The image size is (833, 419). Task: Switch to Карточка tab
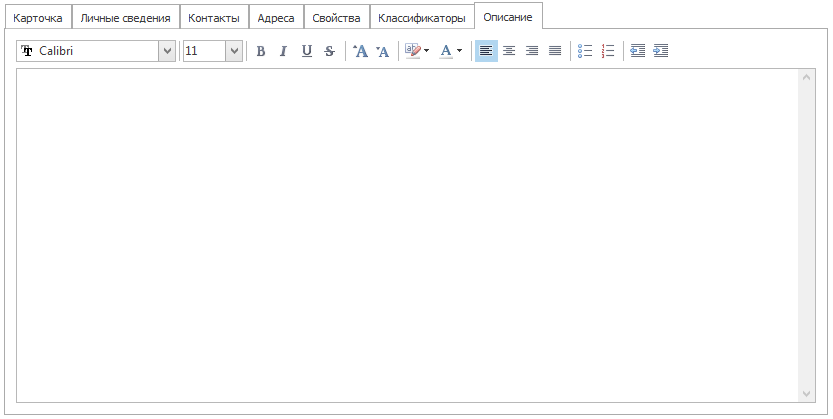38,18
